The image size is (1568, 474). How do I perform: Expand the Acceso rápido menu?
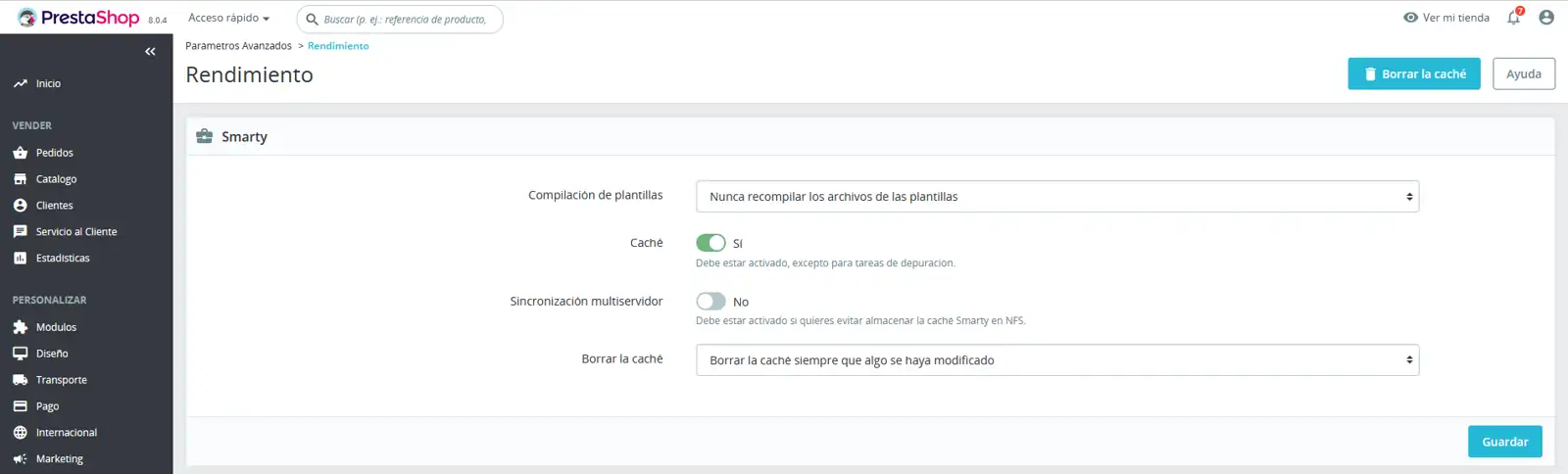[x=228, y=18]
